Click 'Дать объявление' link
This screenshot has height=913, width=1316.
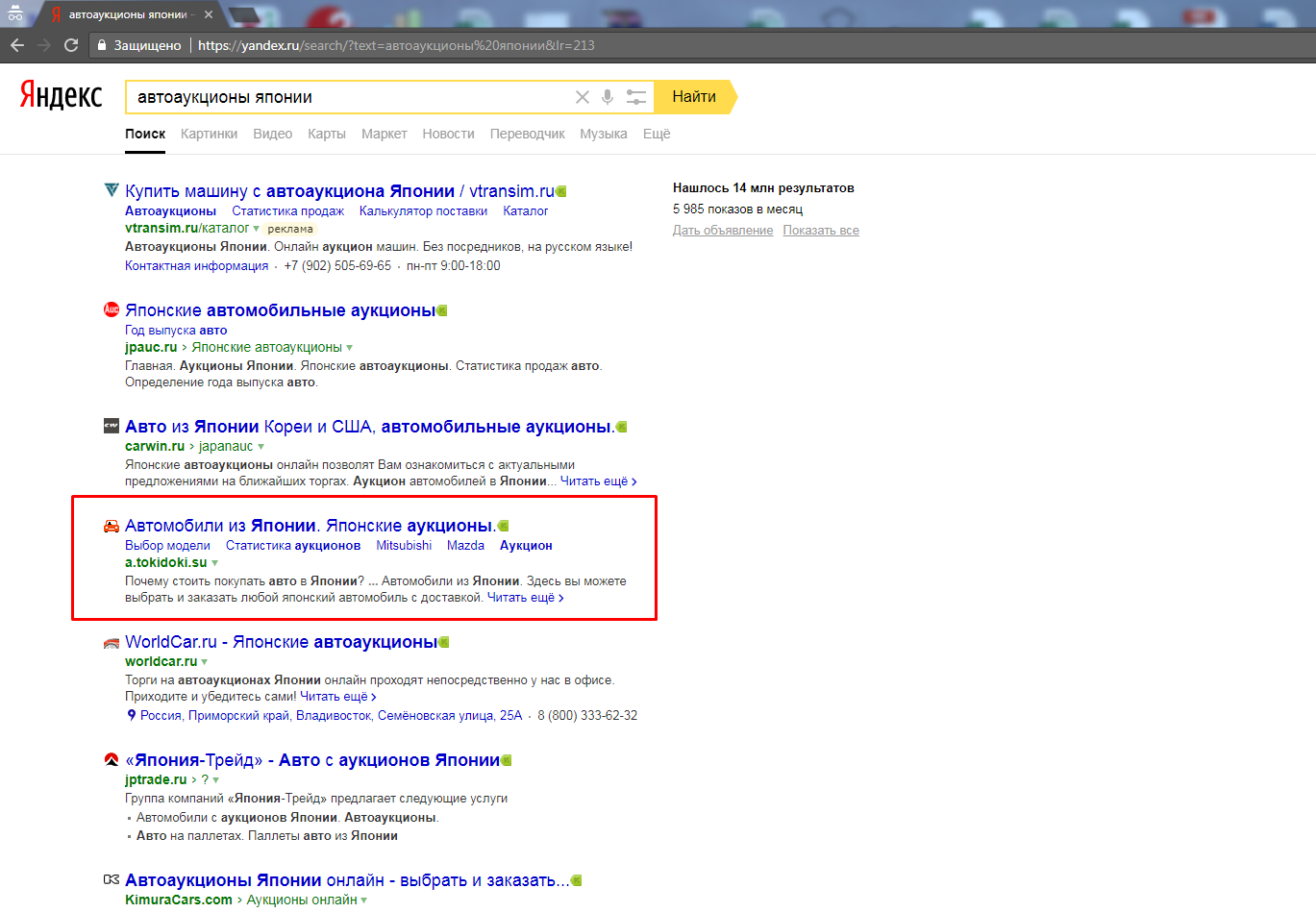click(723, 230)
